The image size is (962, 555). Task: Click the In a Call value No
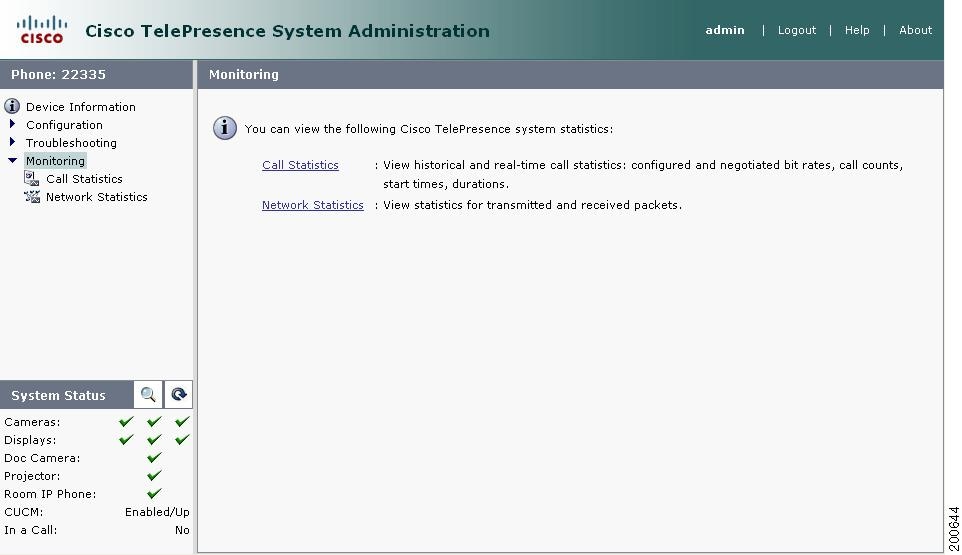click(182, 530)
